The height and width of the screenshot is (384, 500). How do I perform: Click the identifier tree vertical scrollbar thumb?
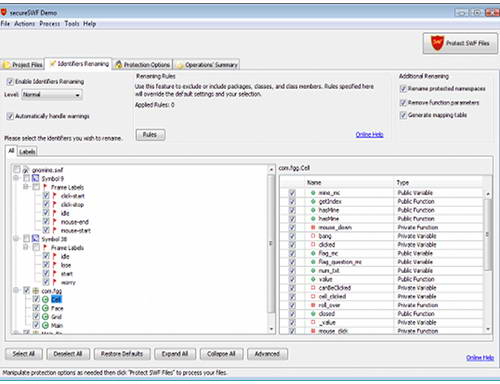coord(271,243)
